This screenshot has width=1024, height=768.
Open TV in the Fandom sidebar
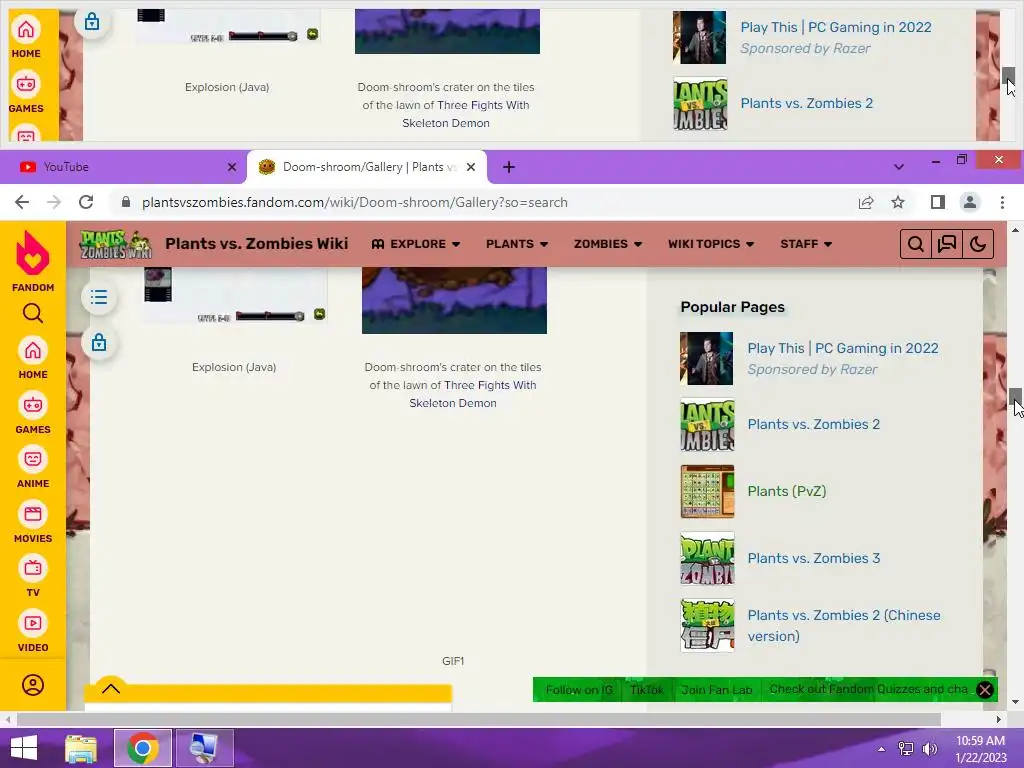click(33, 577)
